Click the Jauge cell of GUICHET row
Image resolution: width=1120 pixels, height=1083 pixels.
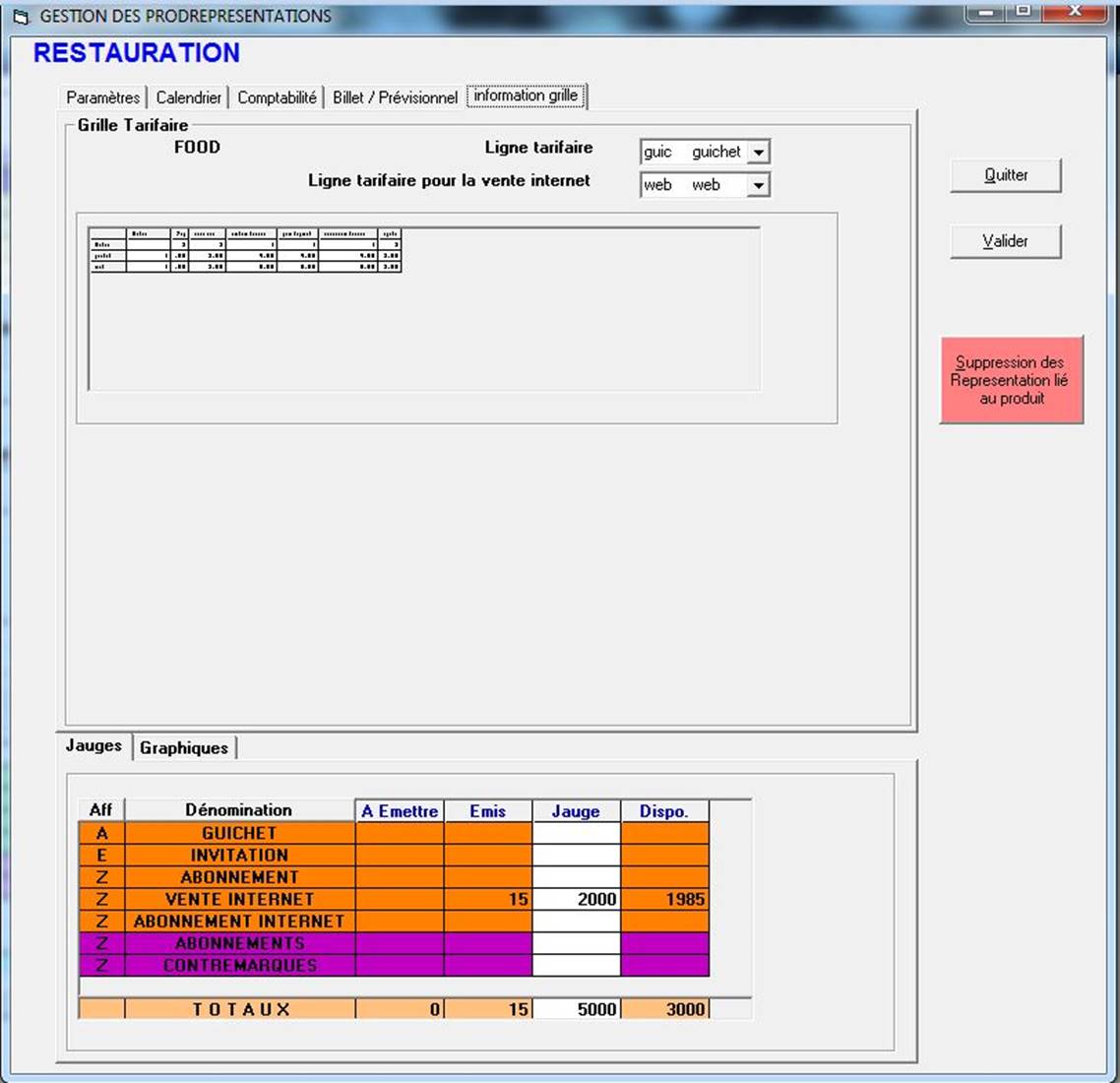click(577, 833)
